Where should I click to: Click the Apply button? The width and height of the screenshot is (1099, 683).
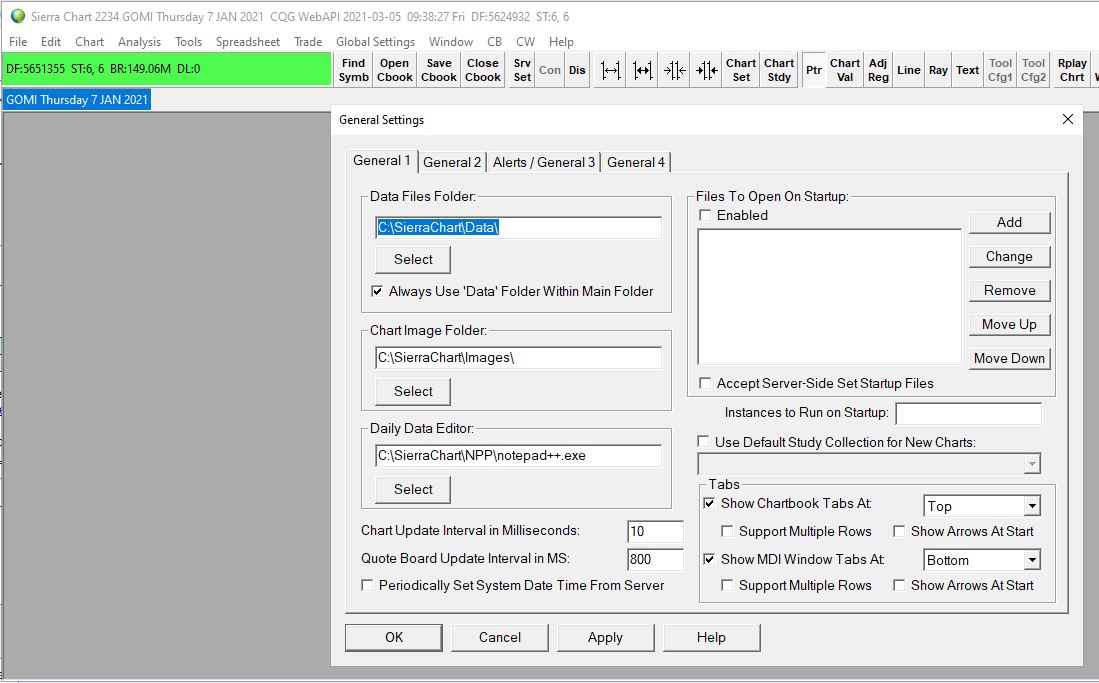(x=606, y=637)
